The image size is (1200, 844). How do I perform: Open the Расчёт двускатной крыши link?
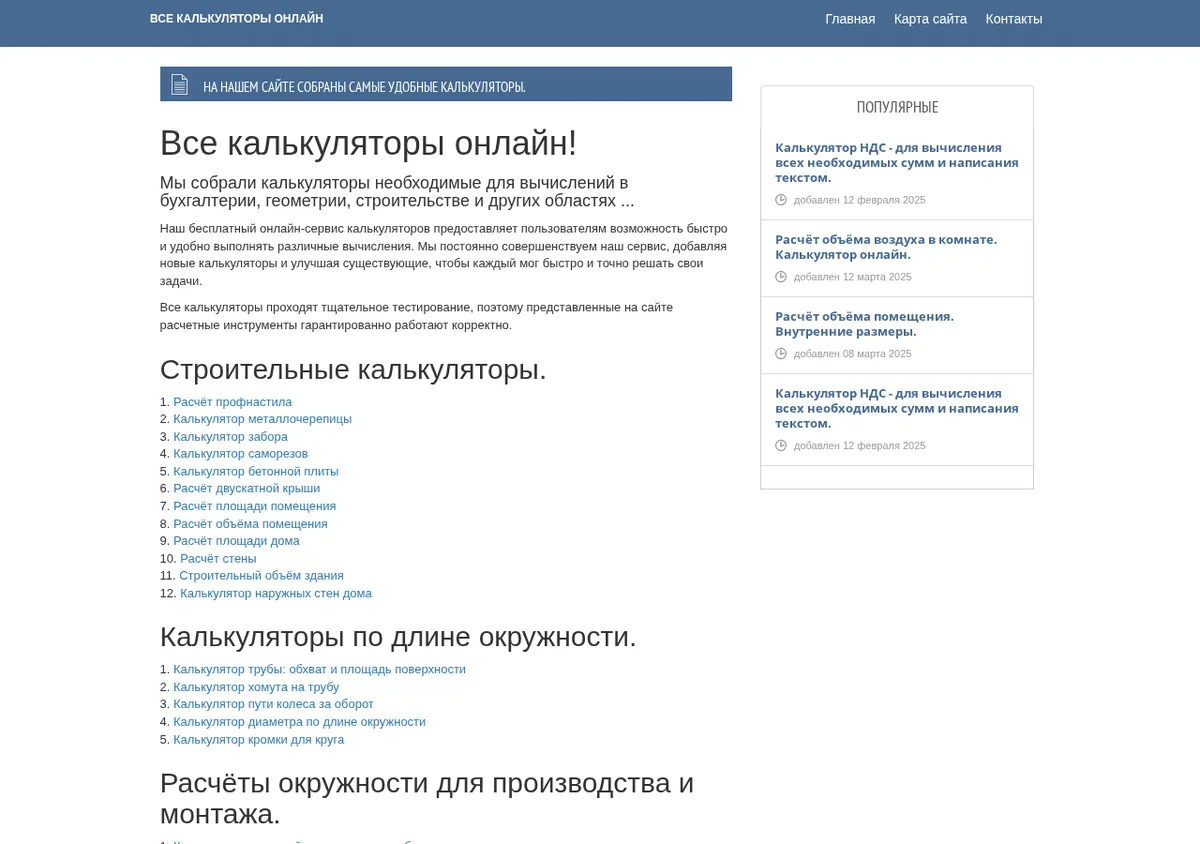246,489
